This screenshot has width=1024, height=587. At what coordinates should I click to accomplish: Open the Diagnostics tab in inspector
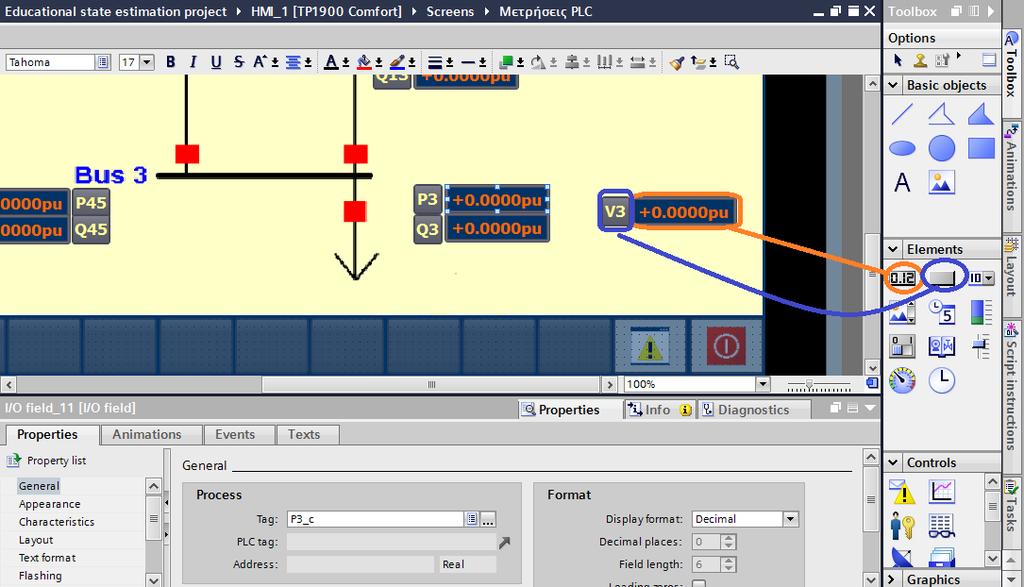click(x=754, y=409)
